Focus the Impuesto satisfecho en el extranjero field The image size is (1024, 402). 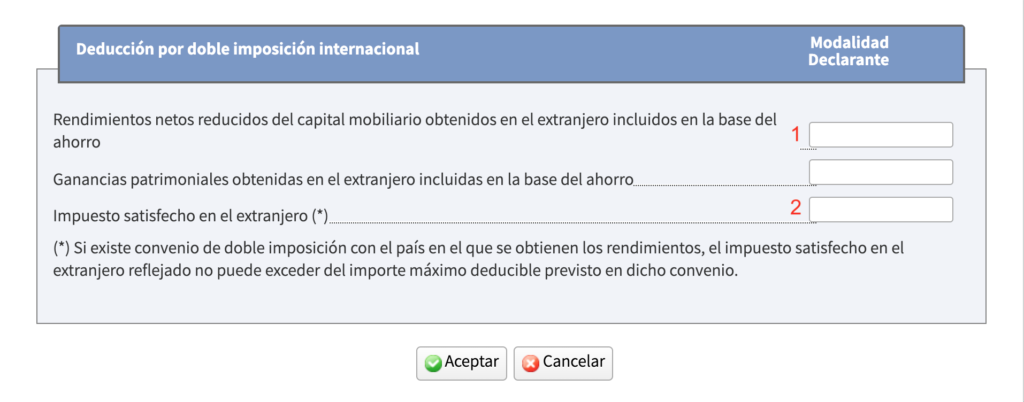pyautogui.click(x=880, y=209)
